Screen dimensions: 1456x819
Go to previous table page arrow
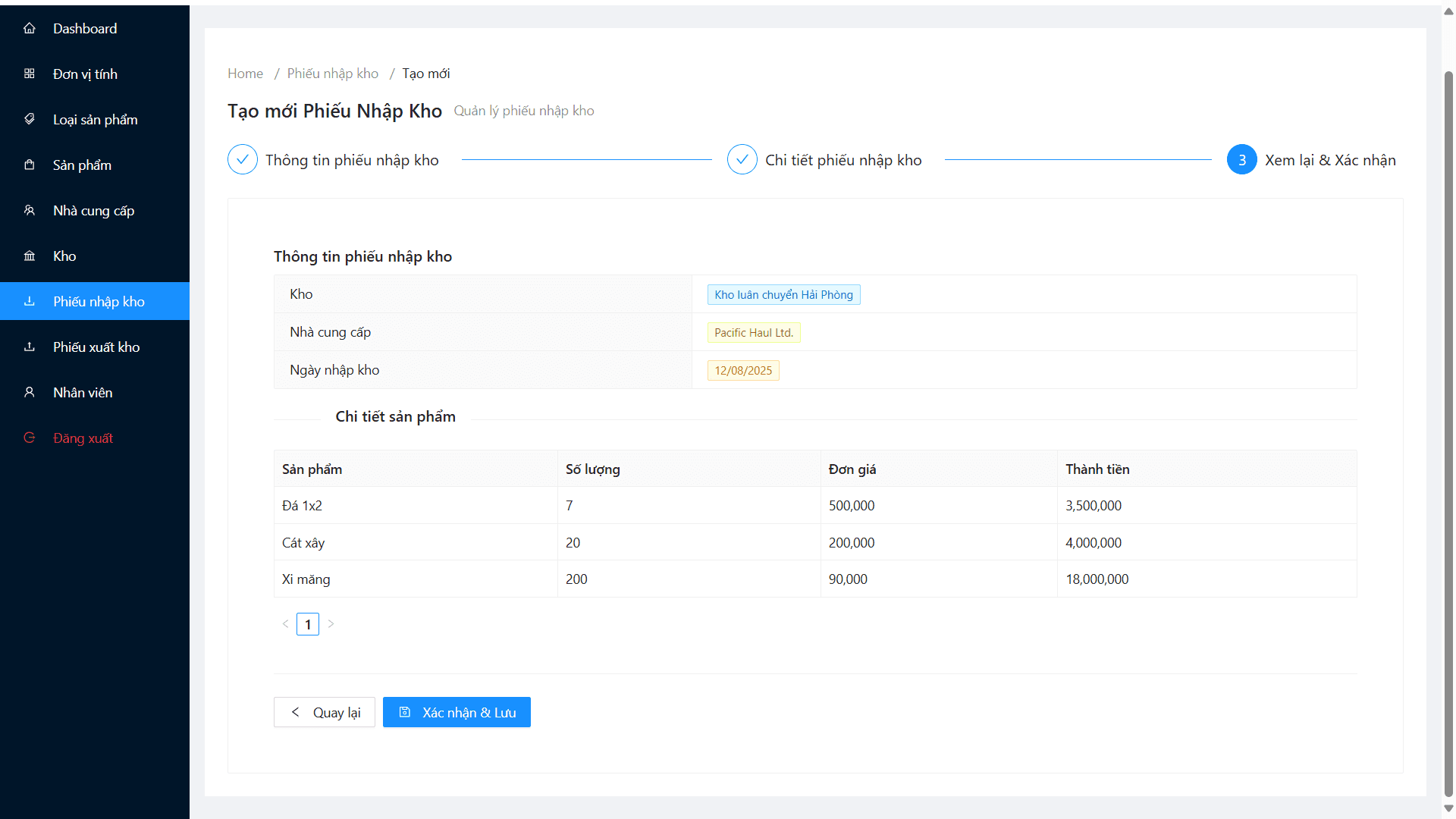pyautogui.click(x=285, y=624)
